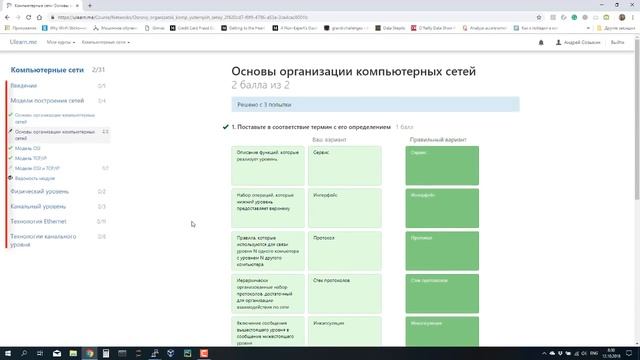Open the Gmail bookmark
The width and height of the screenshot is (640, 360).
(x=155, y=28)
